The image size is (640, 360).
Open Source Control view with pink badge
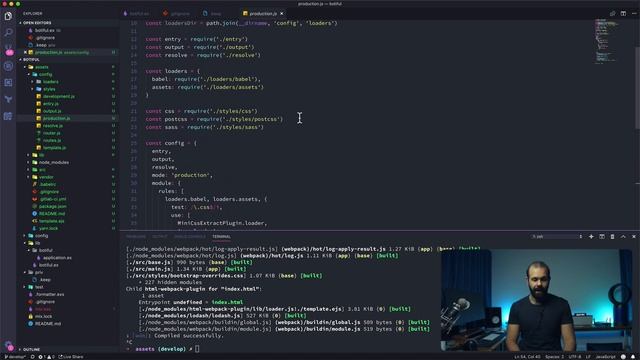pos(9,50)
